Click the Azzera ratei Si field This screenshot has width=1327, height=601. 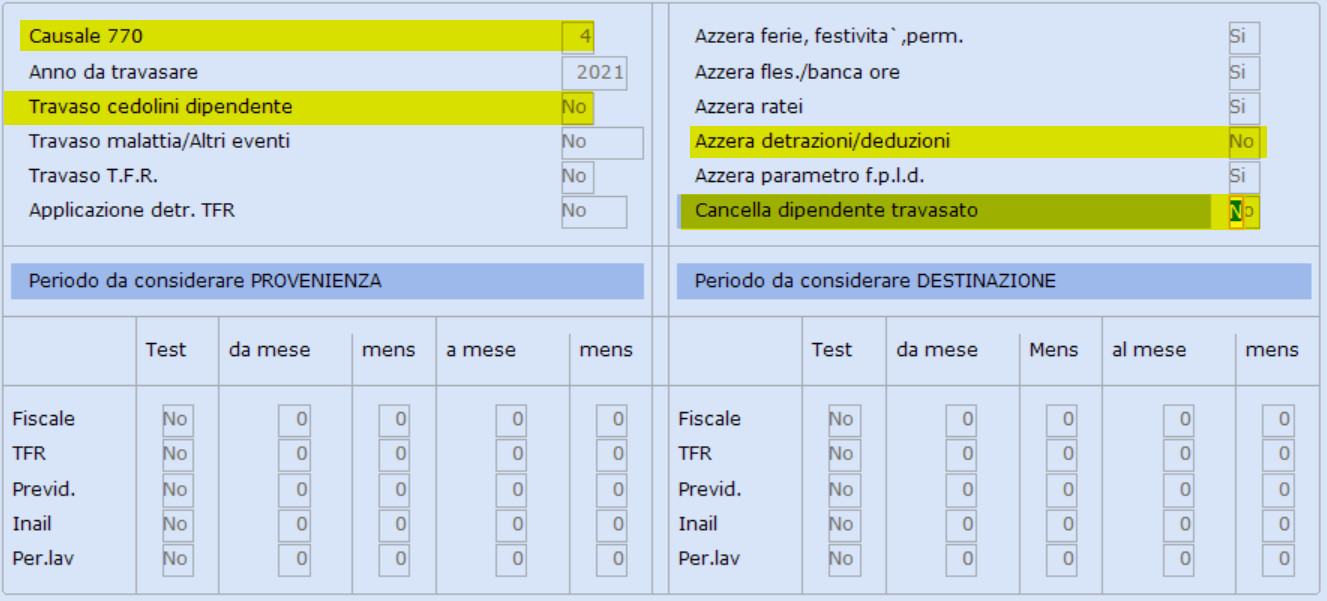[1244, 107]
